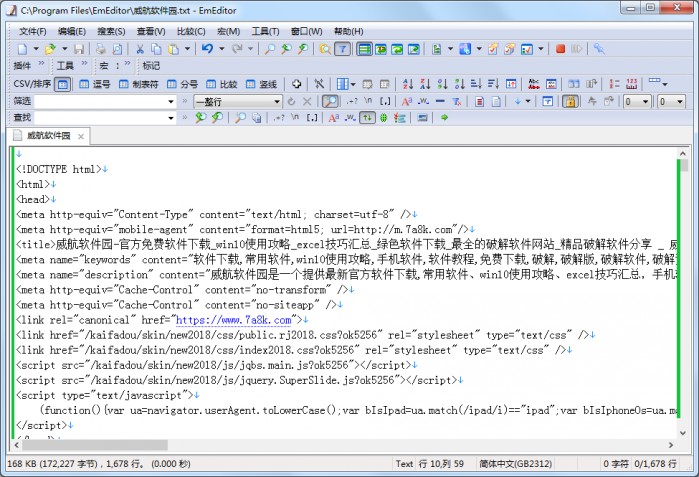
Task: Click the <!DOCTYPE html> line
Action: coord(59,169)
